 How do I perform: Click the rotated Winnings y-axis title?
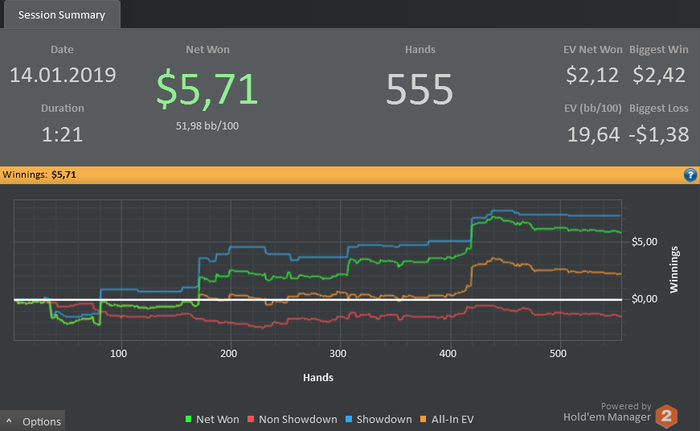pyautogui.click(x=674, y=269)
